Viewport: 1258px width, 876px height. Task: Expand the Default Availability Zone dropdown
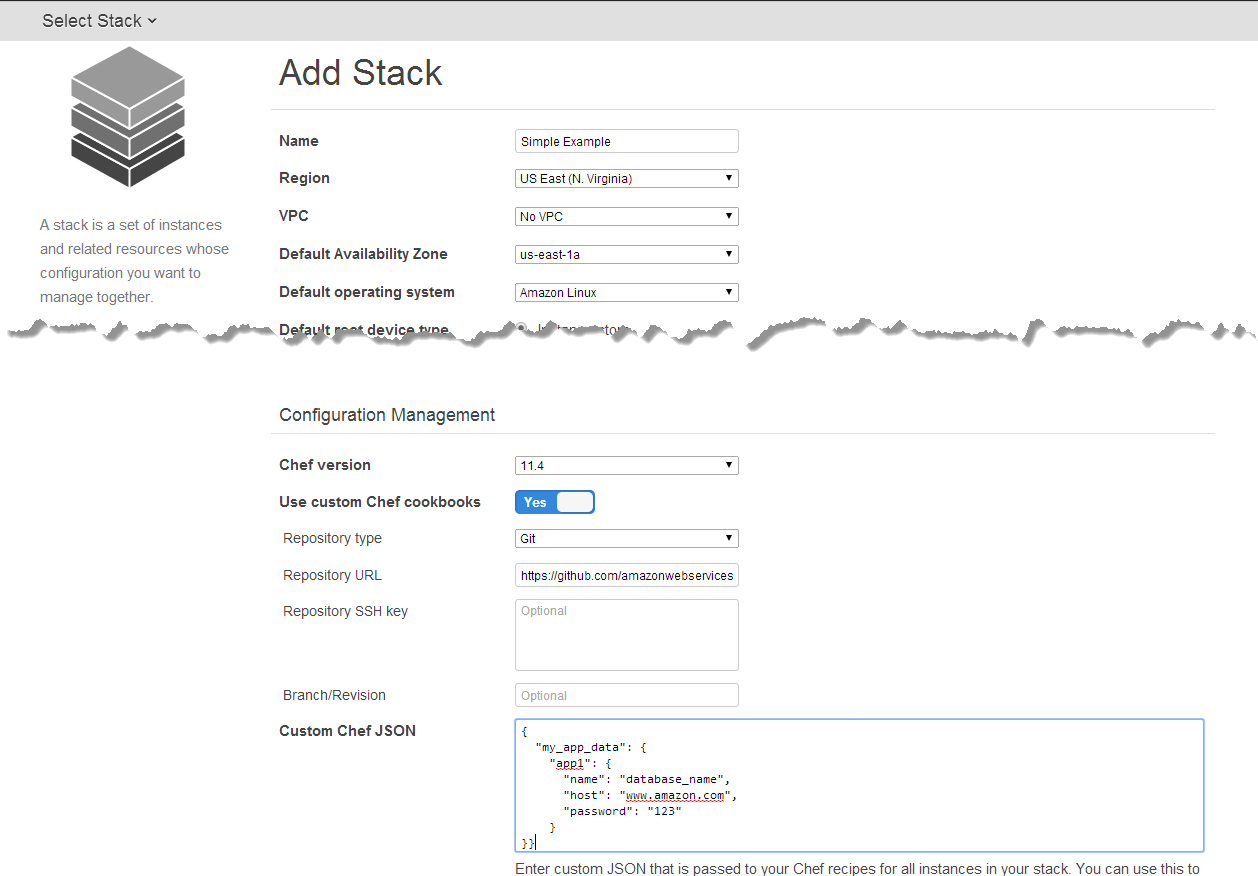tap(626, 254)
